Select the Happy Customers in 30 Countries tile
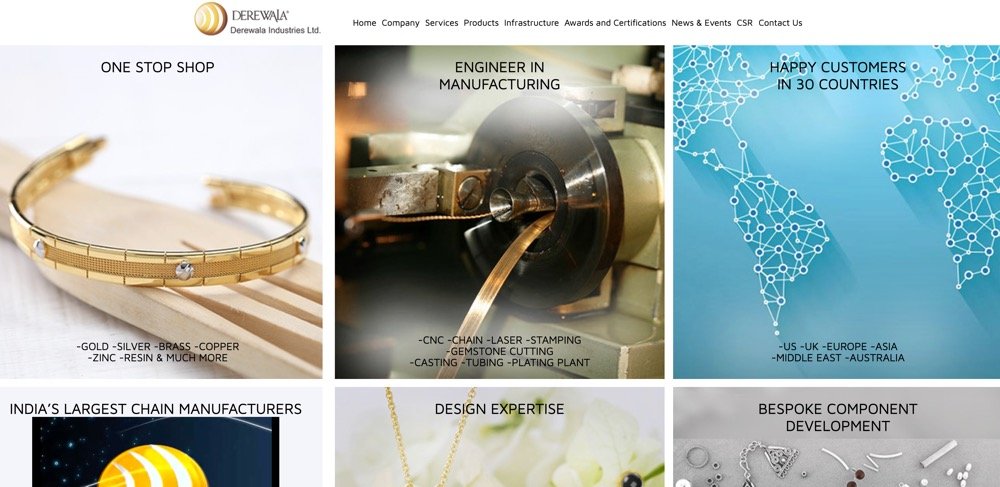The width and height of the screenshot is (1000, 487). (837, 212)
